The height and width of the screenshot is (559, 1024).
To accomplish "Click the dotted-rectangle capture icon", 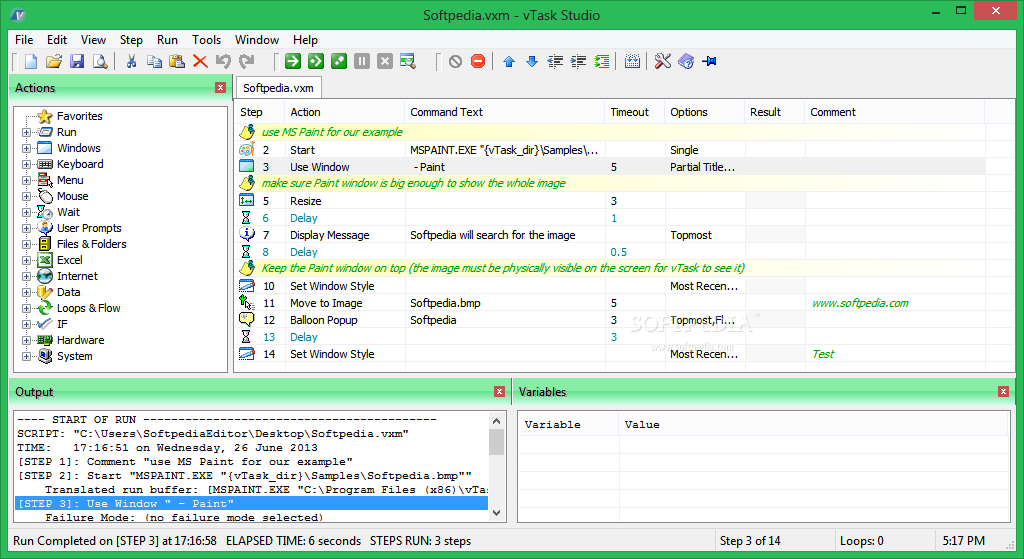I will point(632,61).
